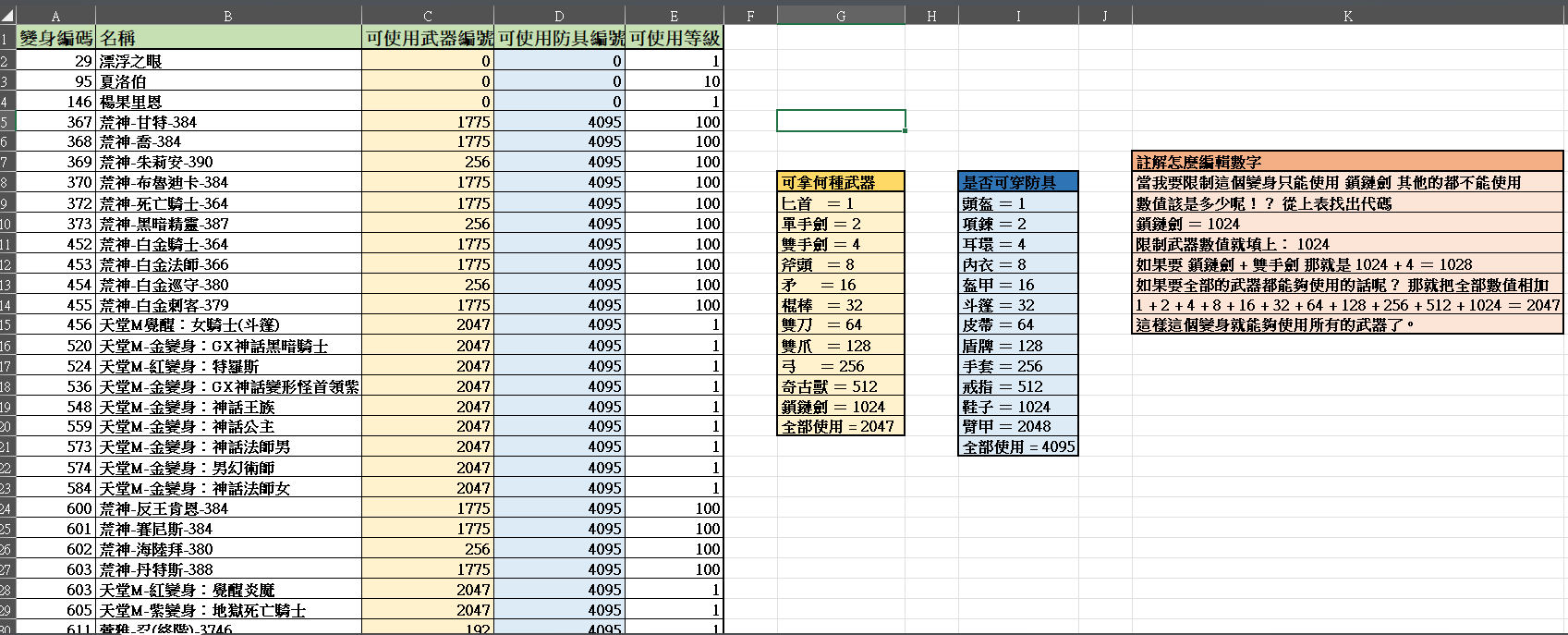Image resolution: width=1568 pixels, height=635 pixels.
Task: Select row 15 header
Action: click(7, 325)
